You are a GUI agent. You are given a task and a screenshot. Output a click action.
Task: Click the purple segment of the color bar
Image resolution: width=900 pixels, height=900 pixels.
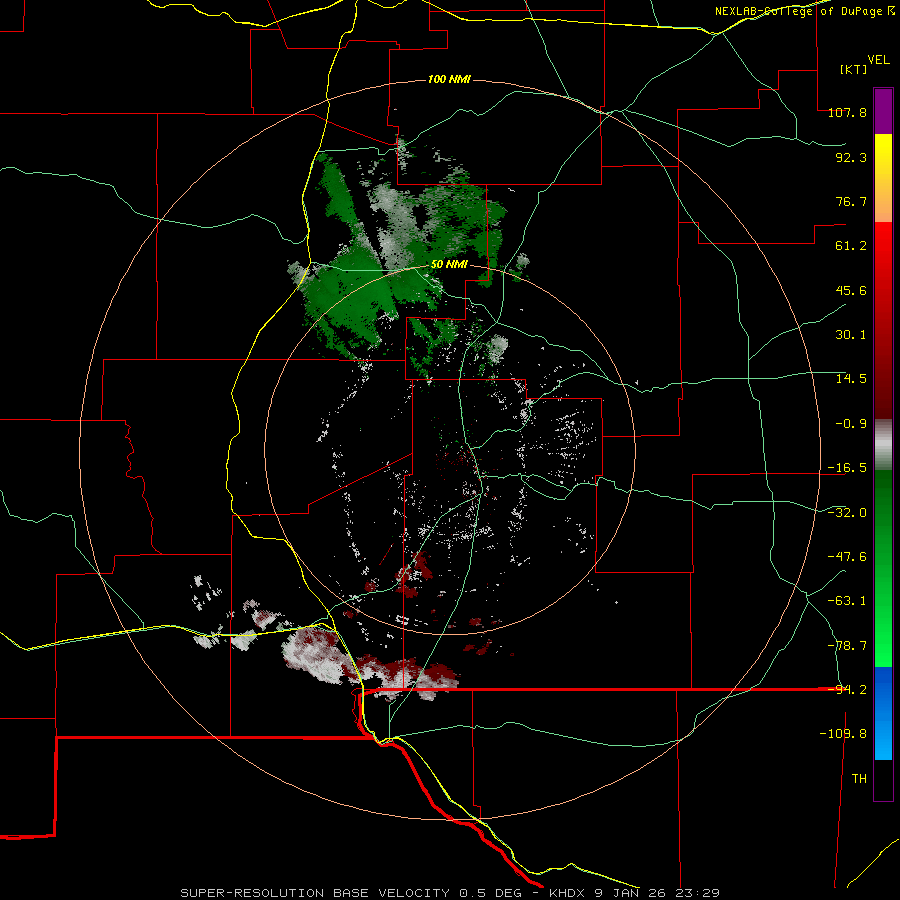coord(883,111)
